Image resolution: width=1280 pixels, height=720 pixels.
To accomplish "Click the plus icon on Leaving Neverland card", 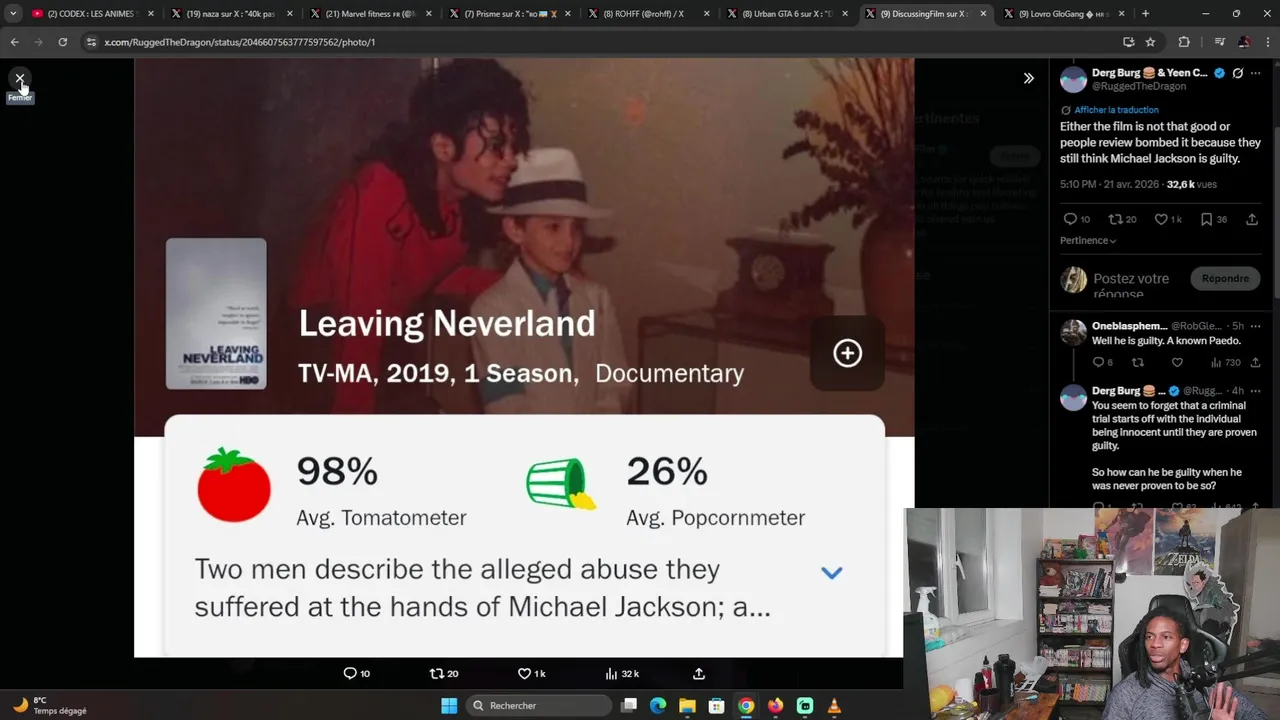I will tap(847, 353).
